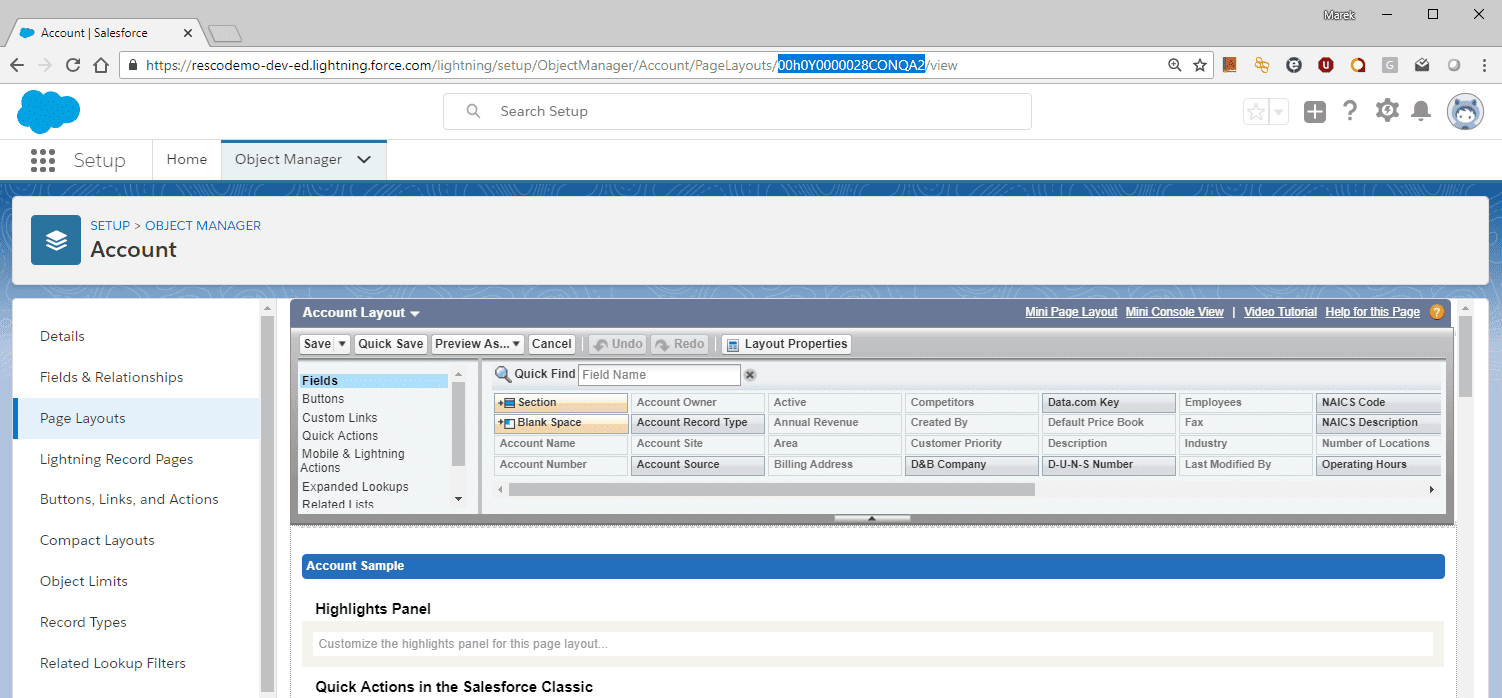Click the zoom icon in address bar

click(1175, 65)
